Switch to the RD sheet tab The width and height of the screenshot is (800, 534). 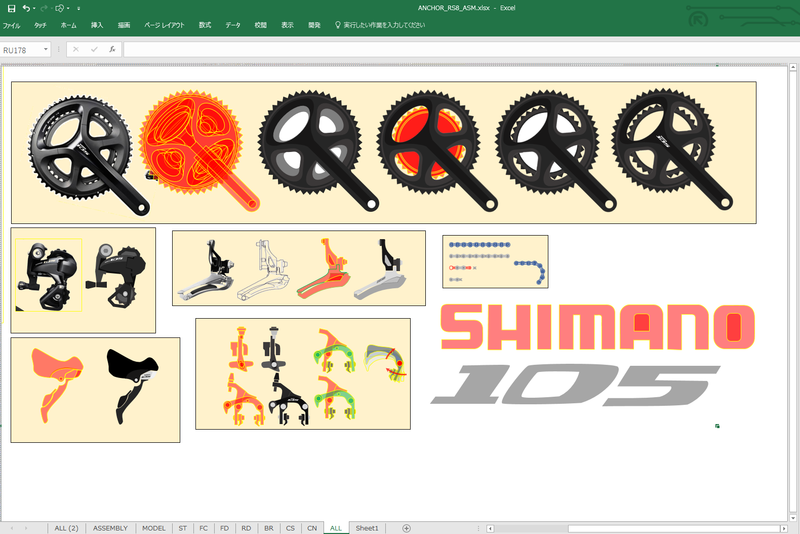click(x=246, y=528)
